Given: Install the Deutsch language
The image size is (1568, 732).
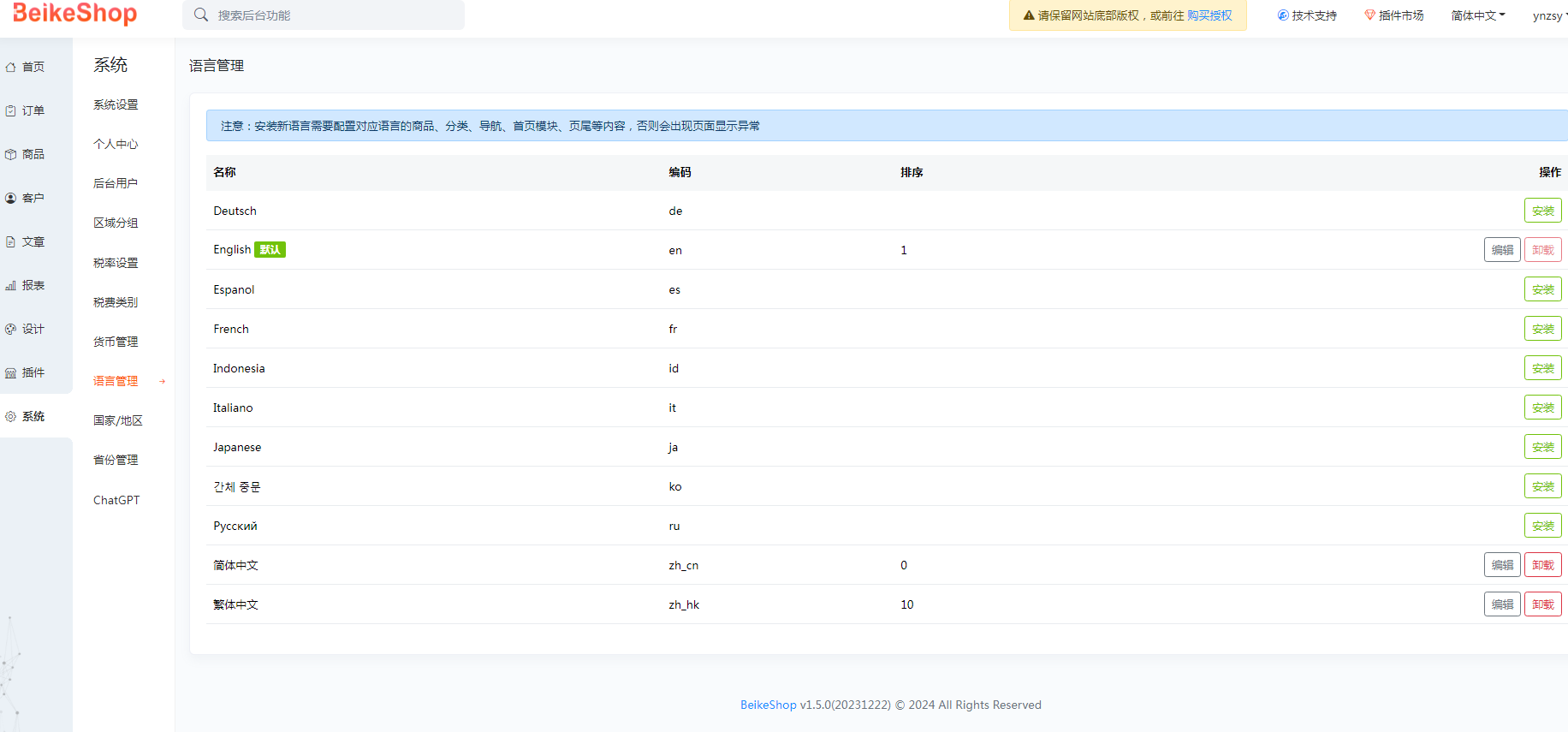Looking at the screenshot, I should point(1542,211).
